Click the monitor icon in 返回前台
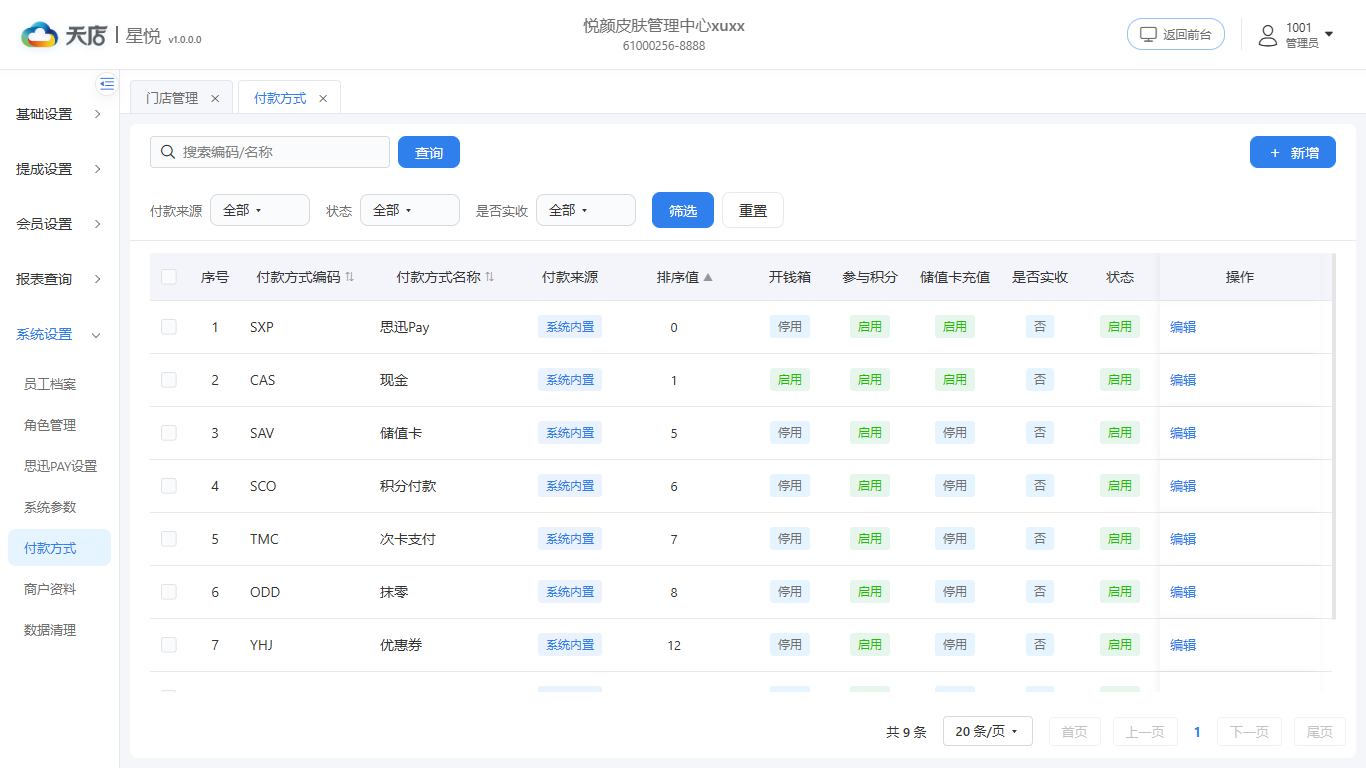This screenshot has width=1366, height=768. click(x=1148, y=34)
